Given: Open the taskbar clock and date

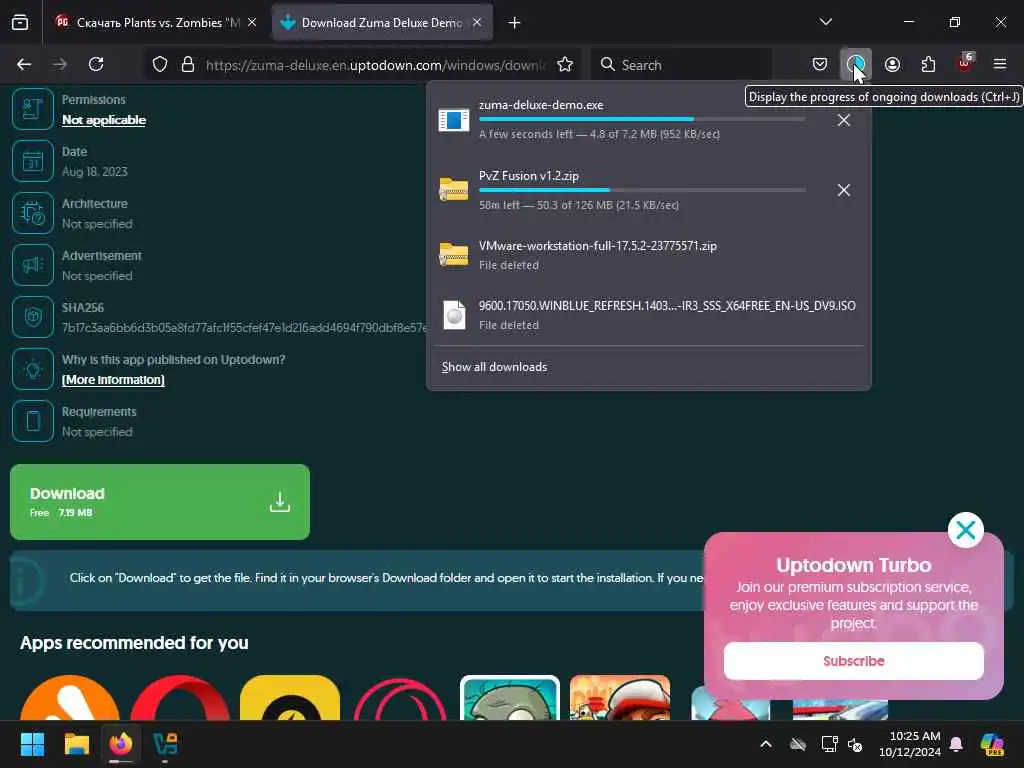Looking at the screenshot, I should (x=910, y=744).
